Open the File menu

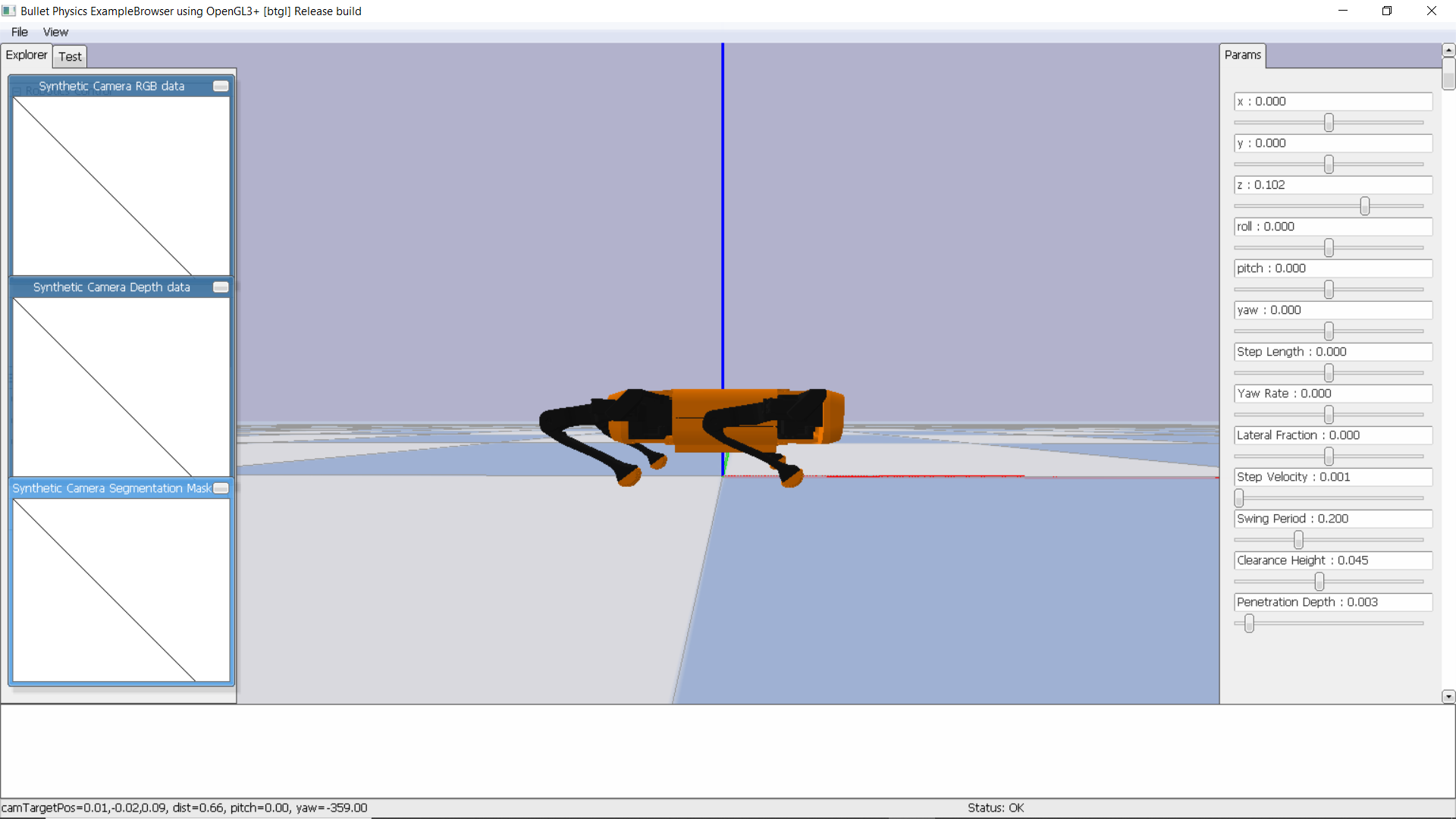click(x=20, y=32)
